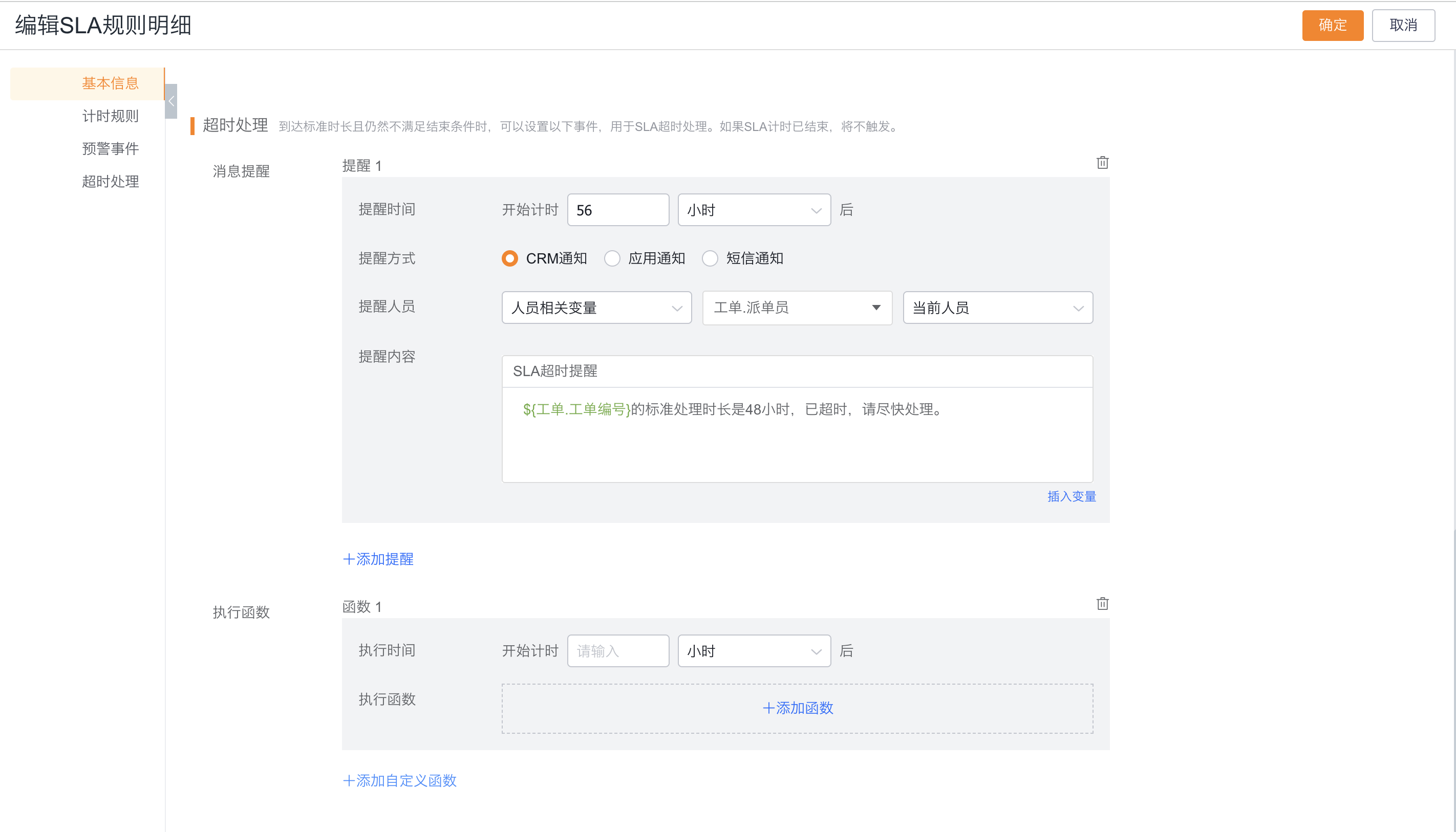This screenshot has width=1456, height=832.
Task: Open the 小时 unit dropdown for execution time
Action: (x=754, y=651)
